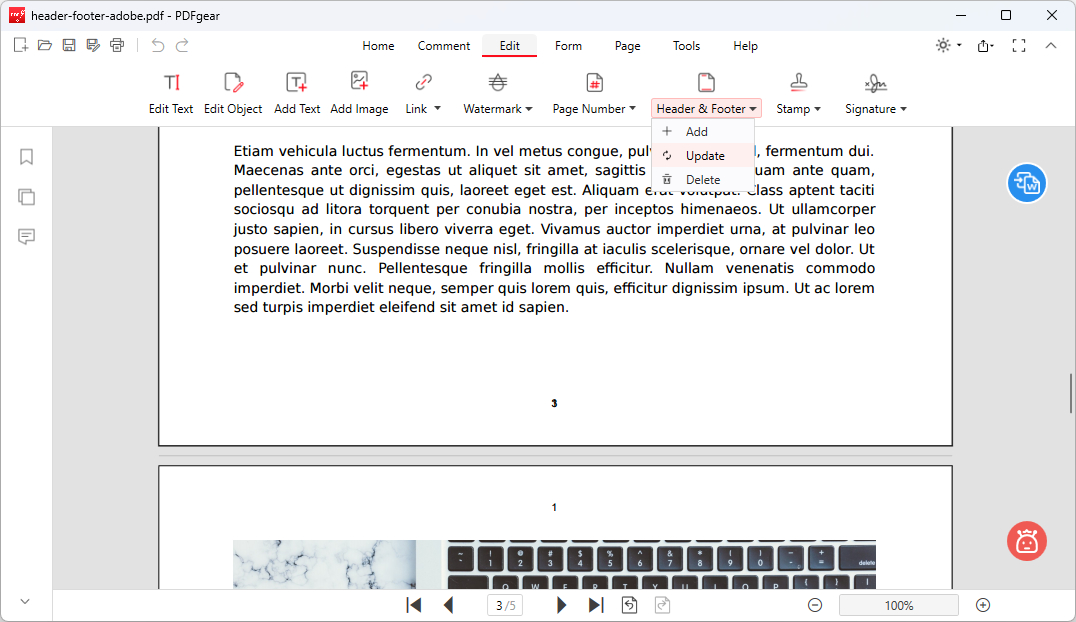Open the share options
The height and width of the screenshot is (622, 1076).
coord(983,45)
